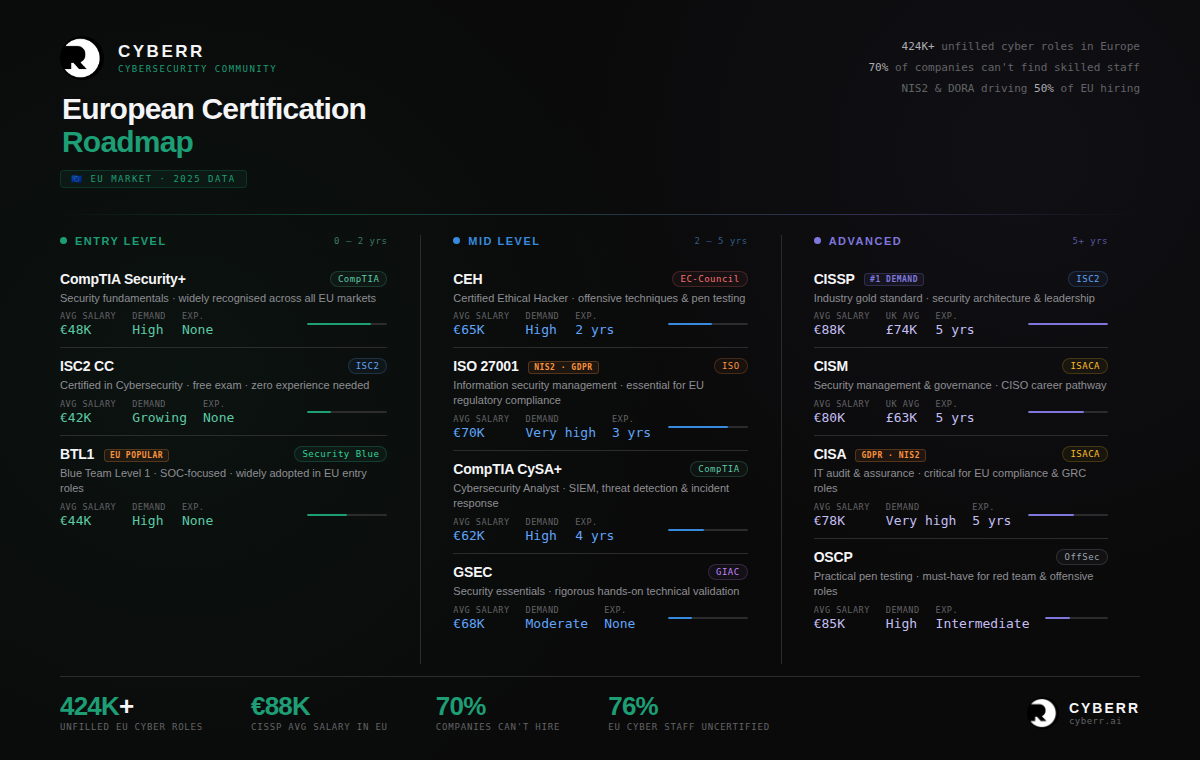The image size is (1200, 760).
Task: Click the CISA certification title
Action: click(x=830, y=454)
